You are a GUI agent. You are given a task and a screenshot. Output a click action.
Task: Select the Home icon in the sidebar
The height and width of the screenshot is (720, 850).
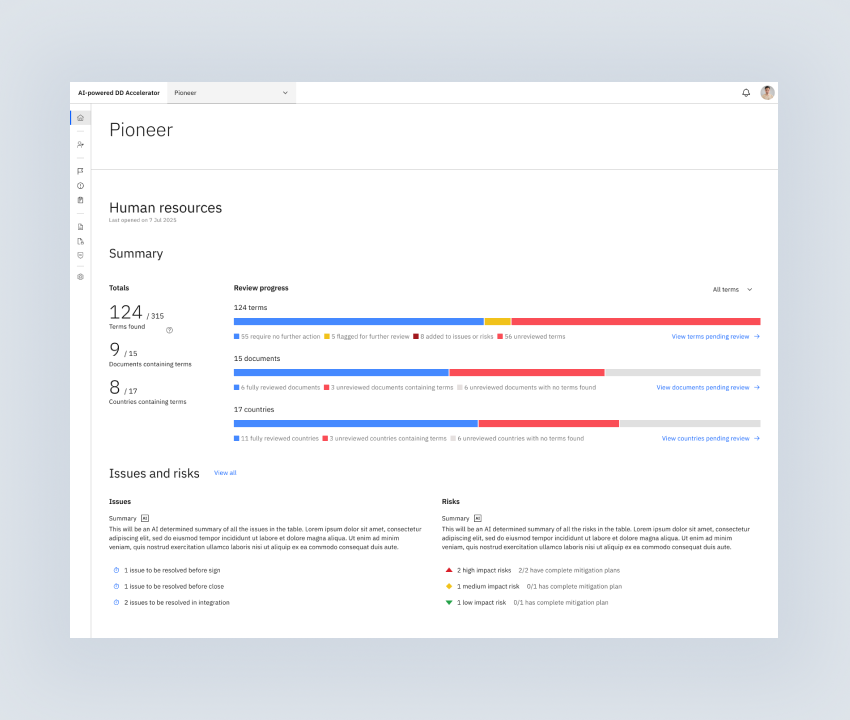(x=80, y=118)
